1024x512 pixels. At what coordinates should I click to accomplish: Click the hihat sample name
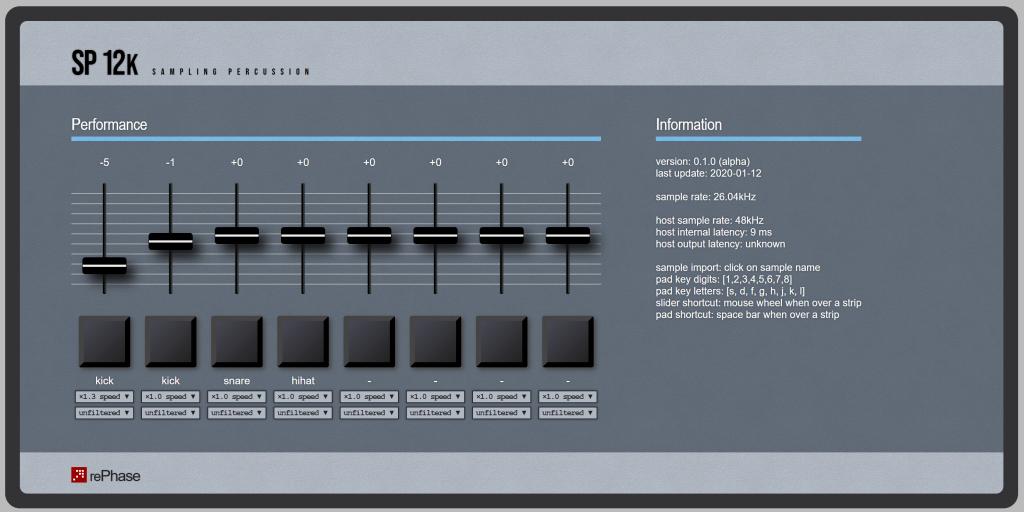coord(303,380)
